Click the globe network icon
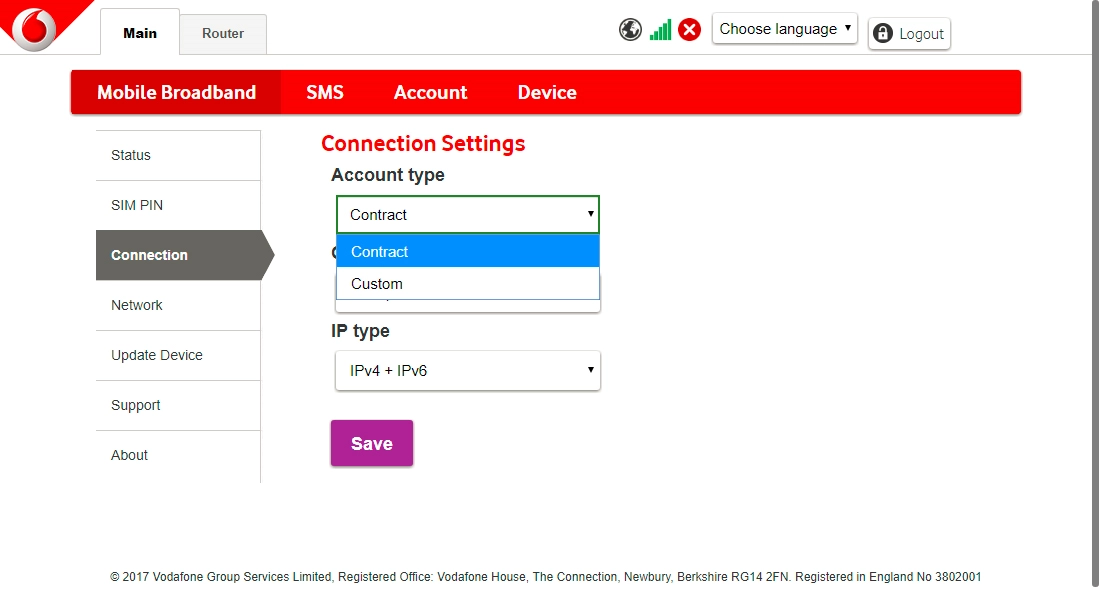Image resolution: width=1099 pixels, height=608 pixels. 630,29
